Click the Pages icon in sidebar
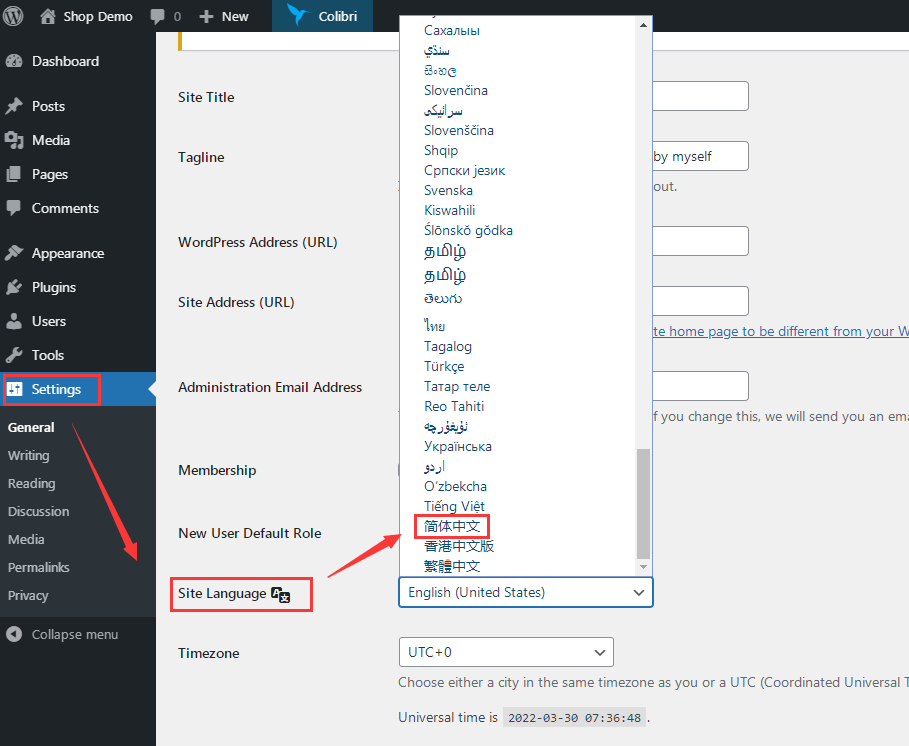909x746 pixels. 14,174
